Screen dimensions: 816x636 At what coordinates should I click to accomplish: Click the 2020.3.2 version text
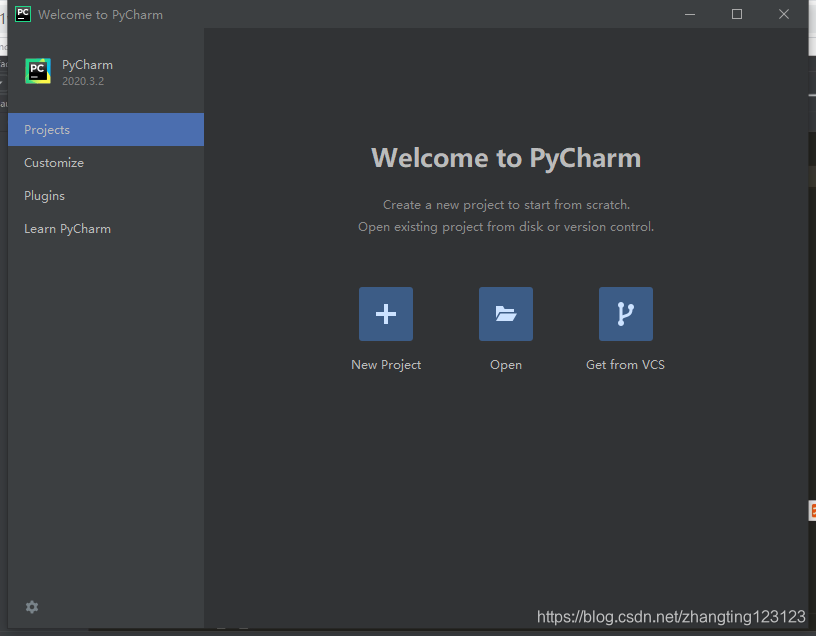(83, 81)
